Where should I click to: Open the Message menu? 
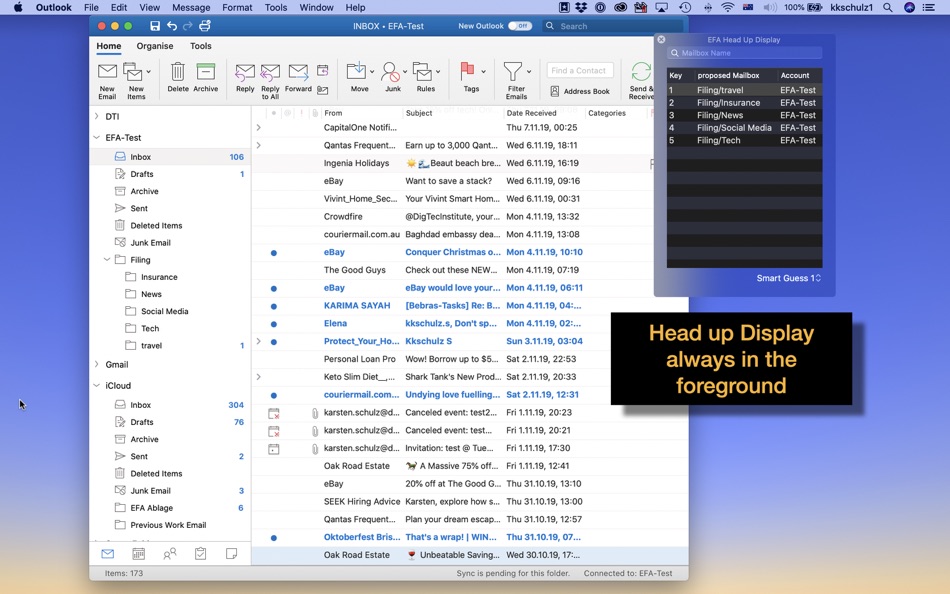tap(191, 6)
